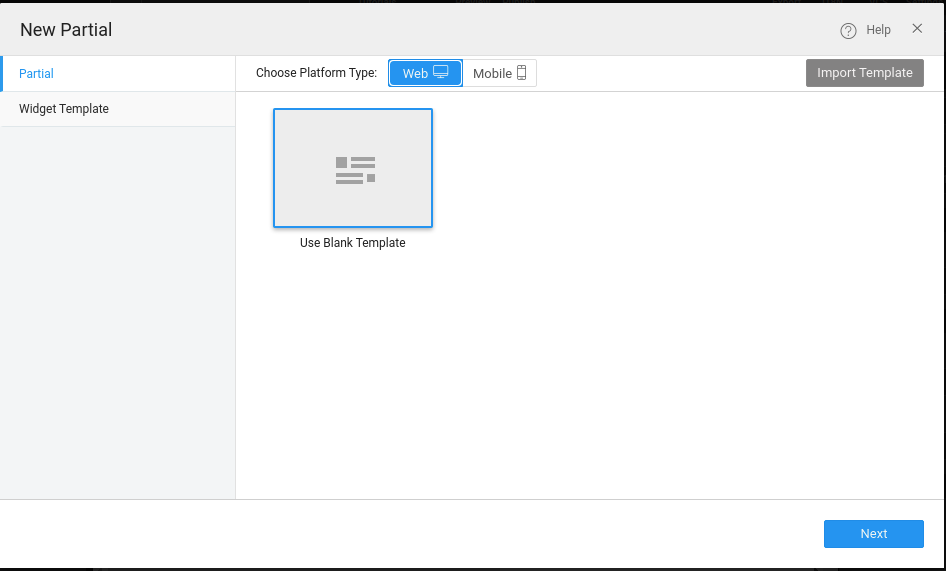
Task: Choose Web as the platform type
Action: pos(425,73)
